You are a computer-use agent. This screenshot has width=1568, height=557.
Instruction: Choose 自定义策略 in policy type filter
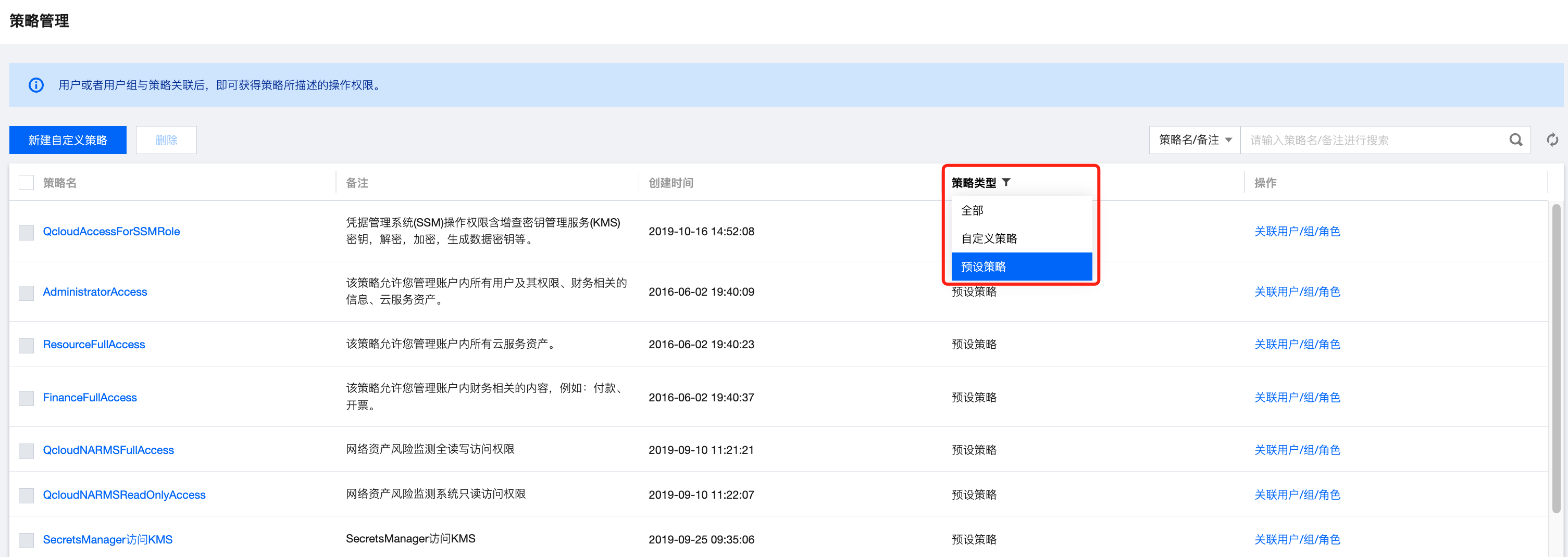click(x=989, y=238)
